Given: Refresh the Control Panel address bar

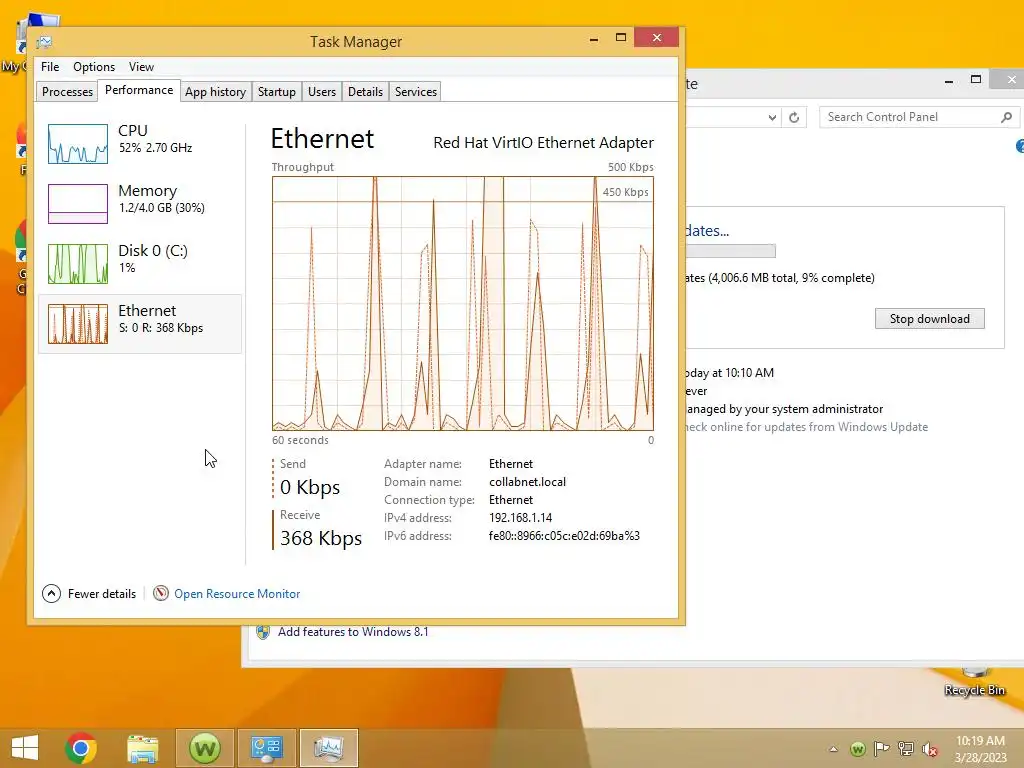Looking at the screenshot, I should 794,118.
